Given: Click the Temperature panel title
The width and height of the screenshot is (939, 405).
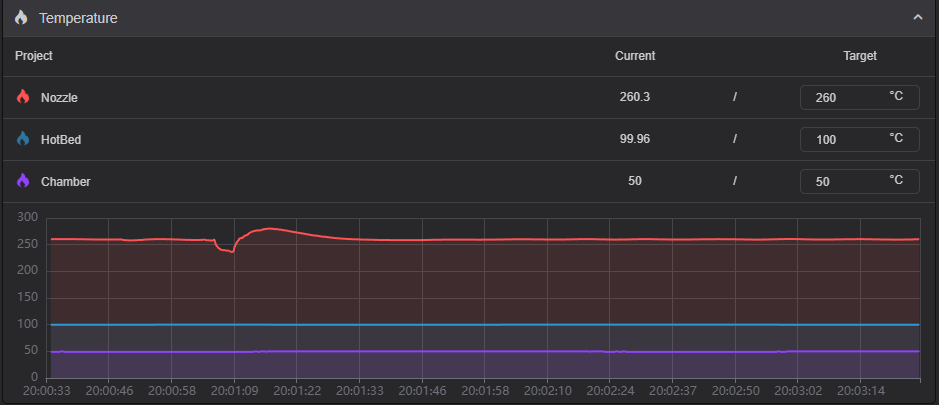Looking at the screenshot, I should click(x=78, y=18).
